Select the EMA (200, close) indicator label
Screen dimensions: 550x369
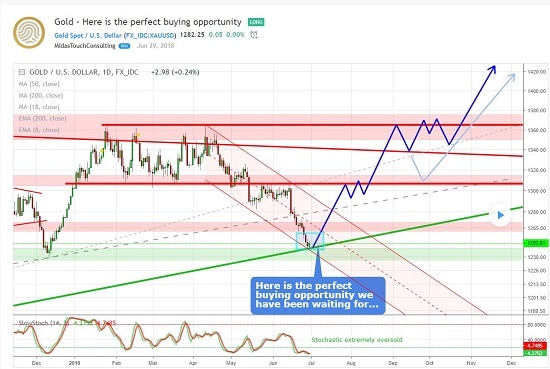pyautogui.click(x=42, y=118)
